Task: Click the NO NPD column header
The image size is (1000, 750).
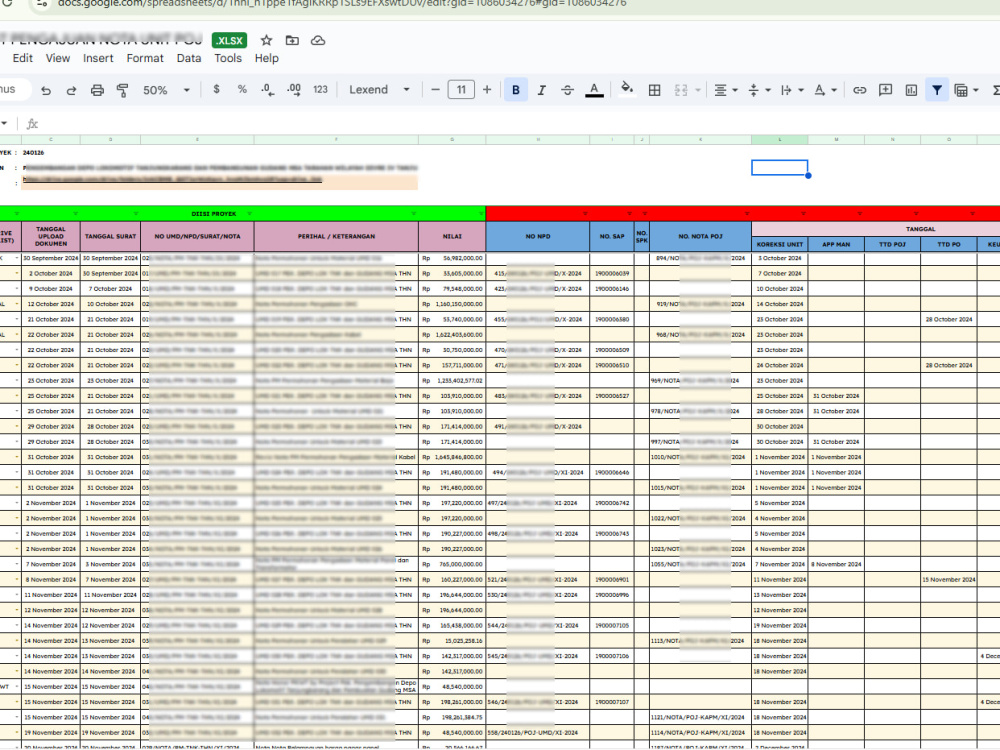Action: [538, 237]
